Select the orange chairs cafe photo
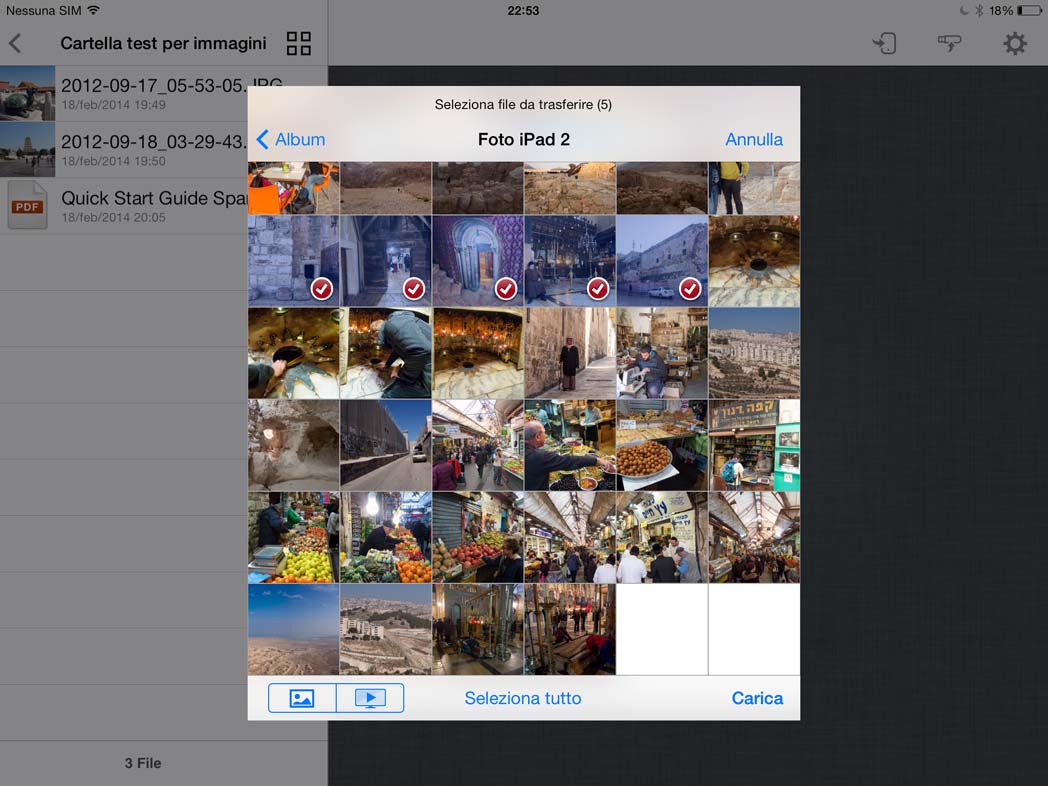This screenshot has height=786, width=1048. click(x=293, y=188)
